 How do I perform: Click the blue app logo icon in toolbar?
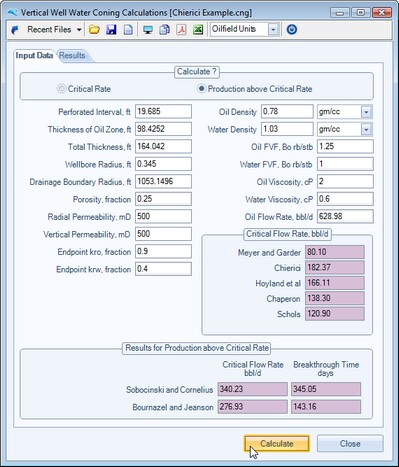15,30
